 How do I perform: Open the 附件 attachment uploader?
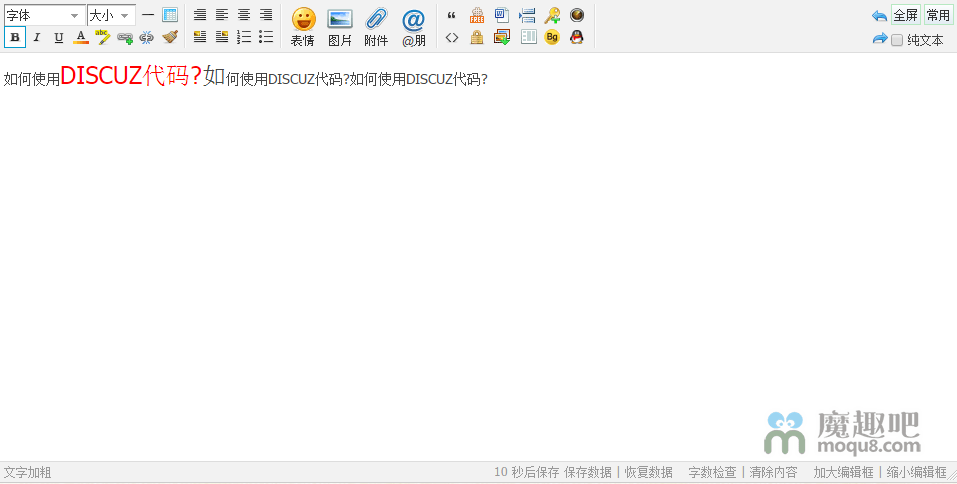[376, 27]
